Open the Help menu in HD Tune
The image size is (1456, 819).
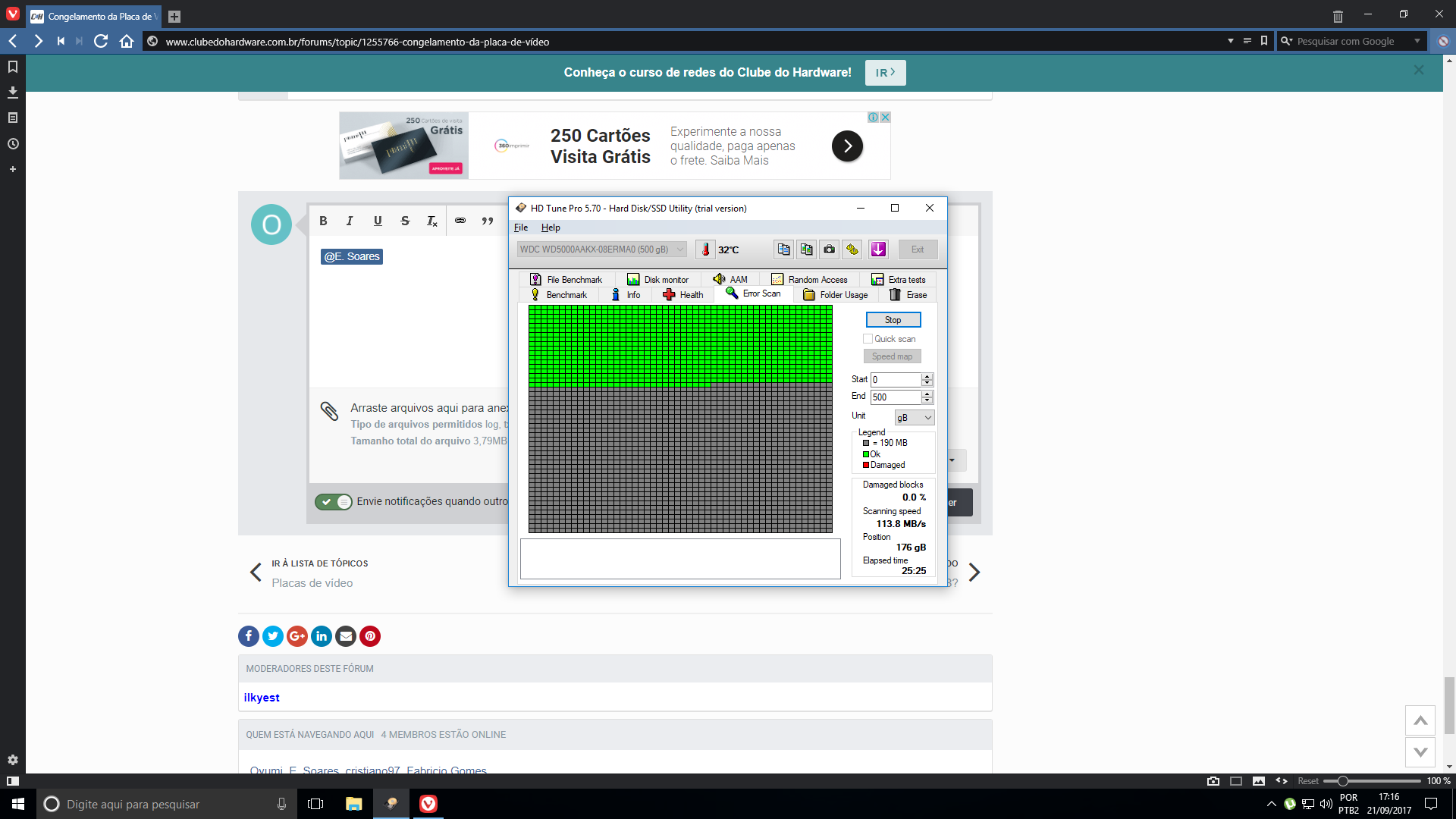point(551,227)
